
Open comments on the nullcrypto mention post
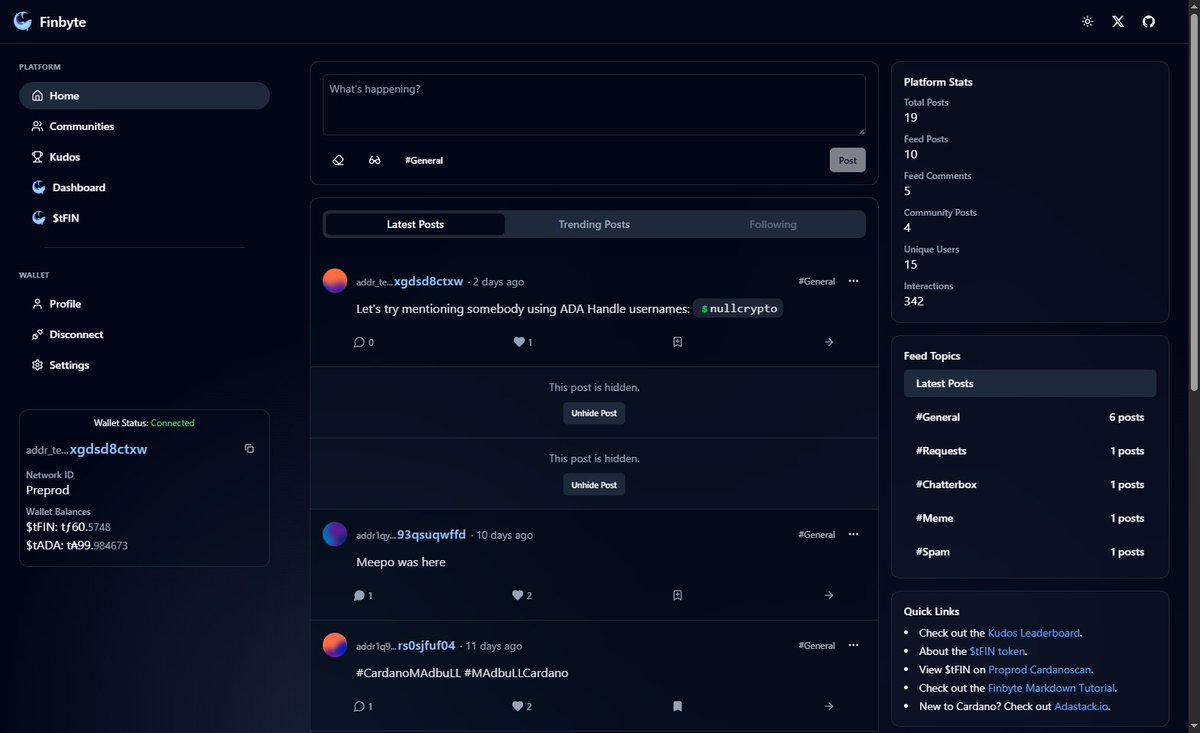[363, 342]
